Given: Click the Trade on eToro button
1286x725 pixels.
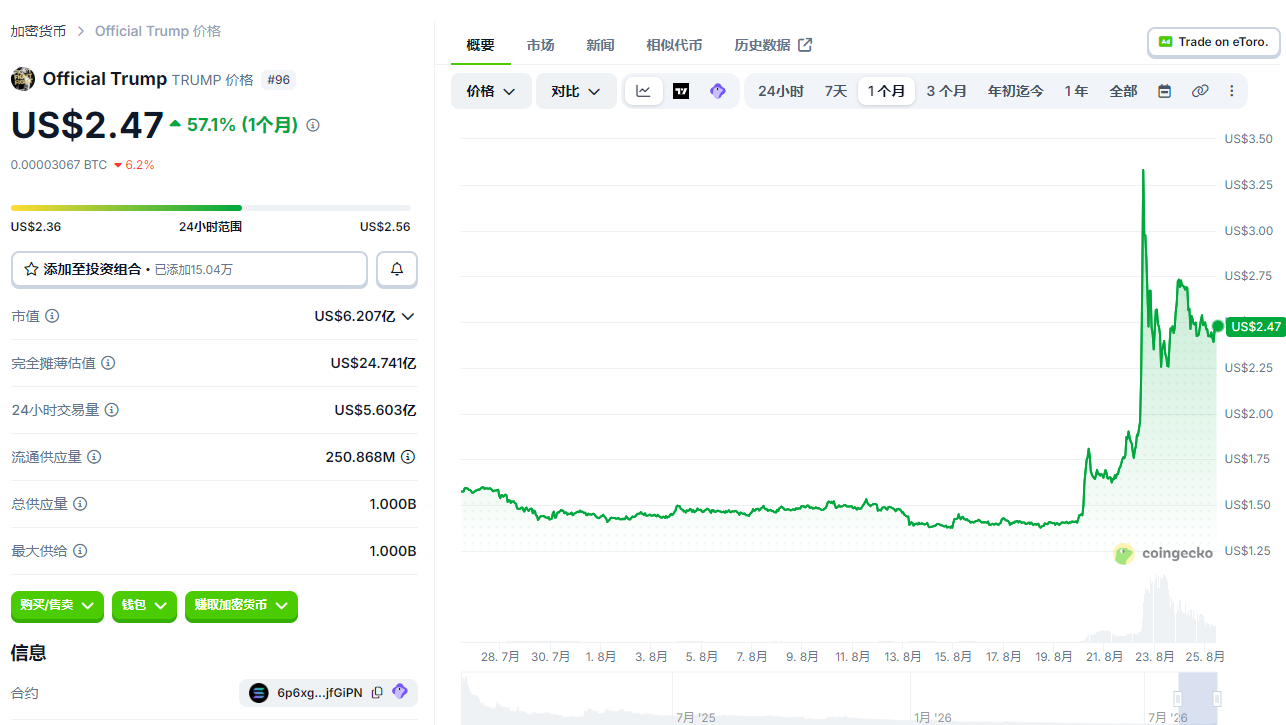Looking at the screenshot, I should (1214, 42).
